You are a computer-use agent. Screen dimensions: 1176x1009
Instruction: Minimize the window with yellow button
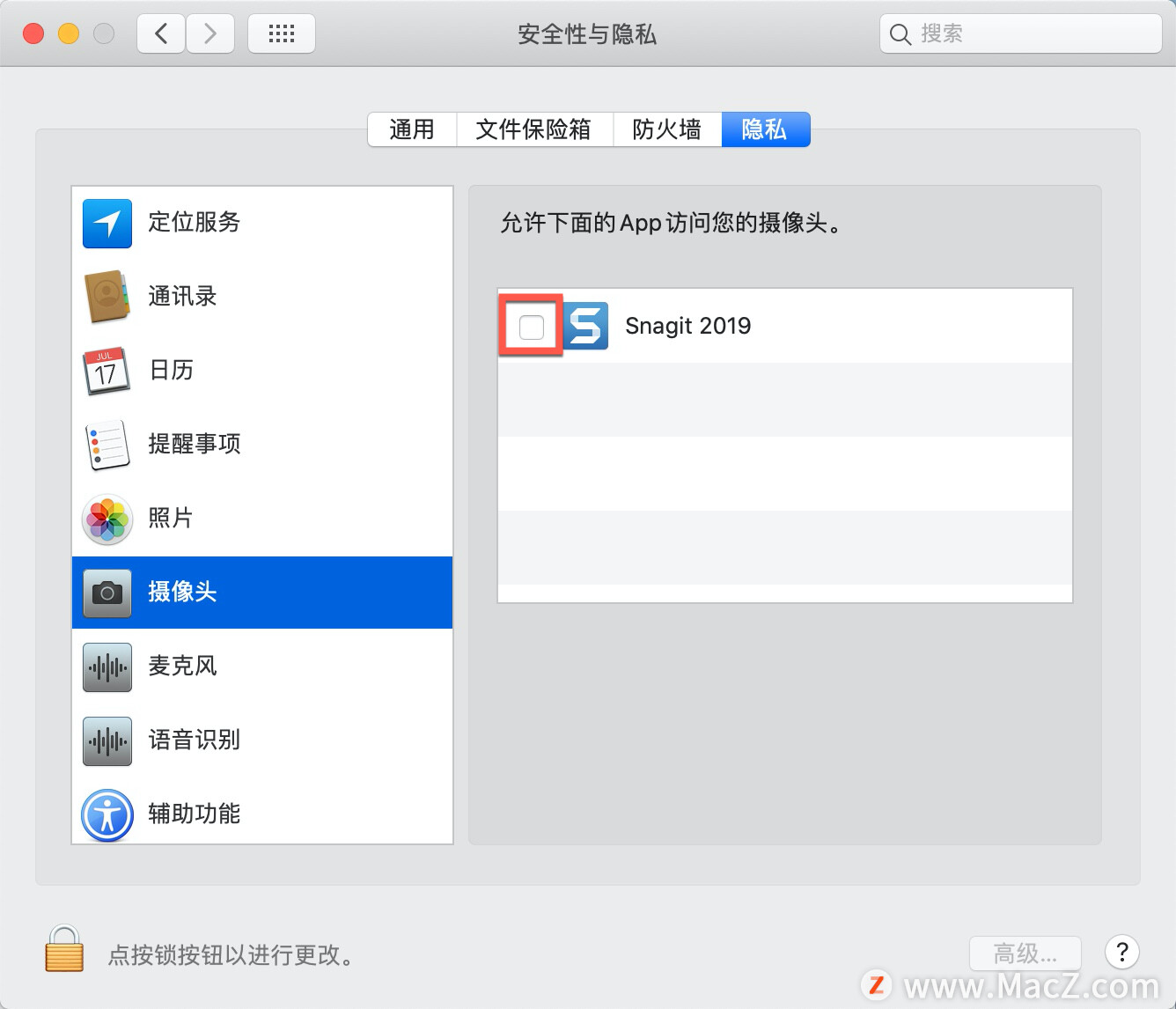69,33
